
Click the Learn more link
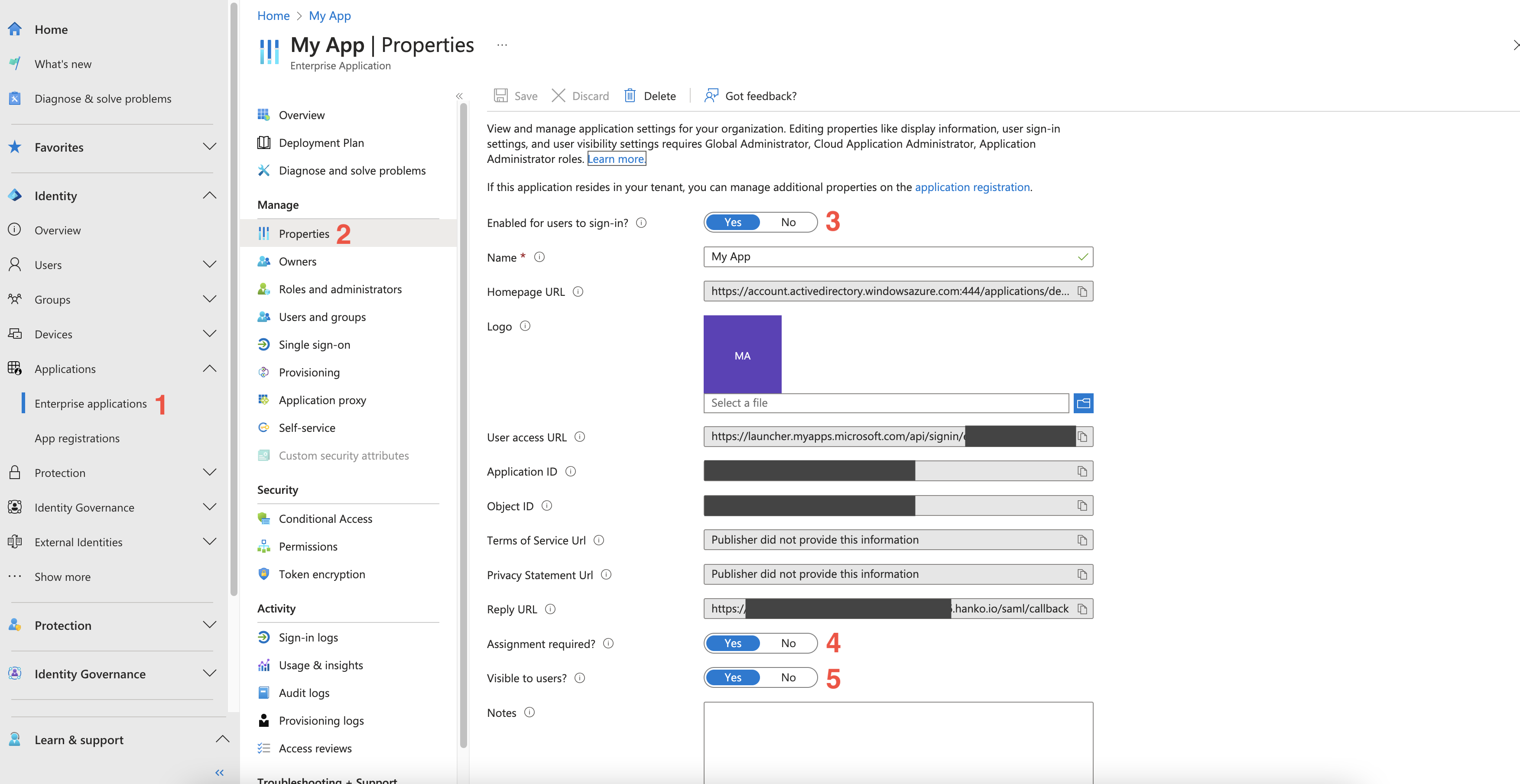coord(616,159)
